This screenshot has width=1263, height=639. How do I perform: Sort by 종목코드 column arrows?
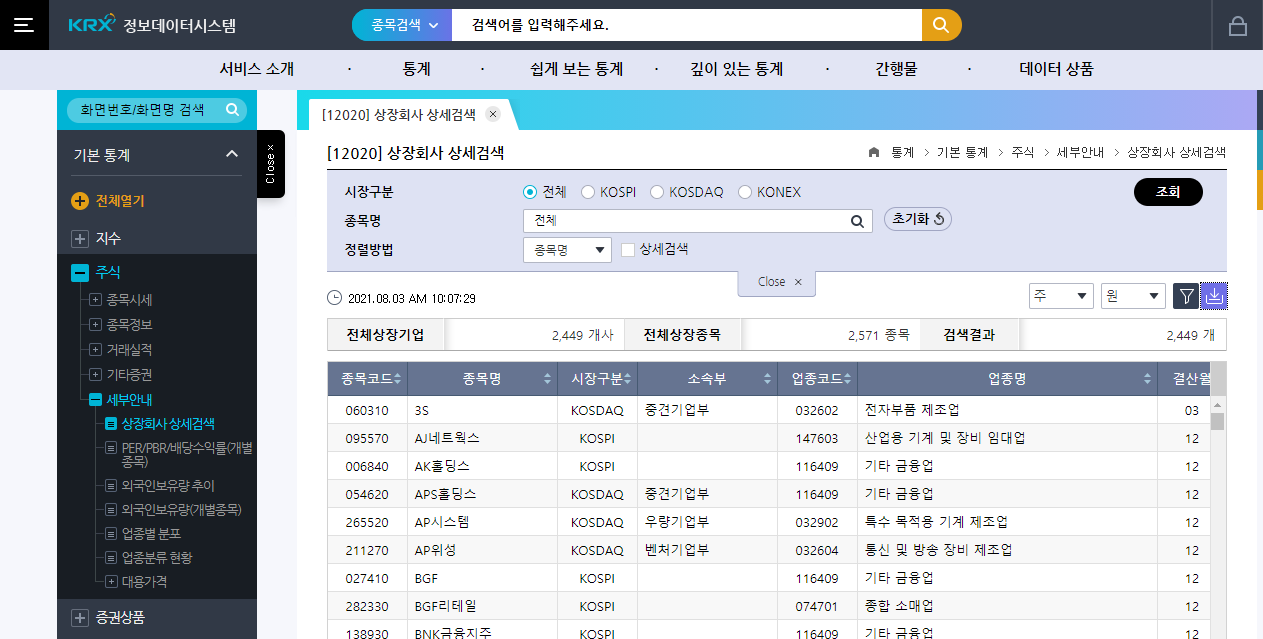click(398, 379)
